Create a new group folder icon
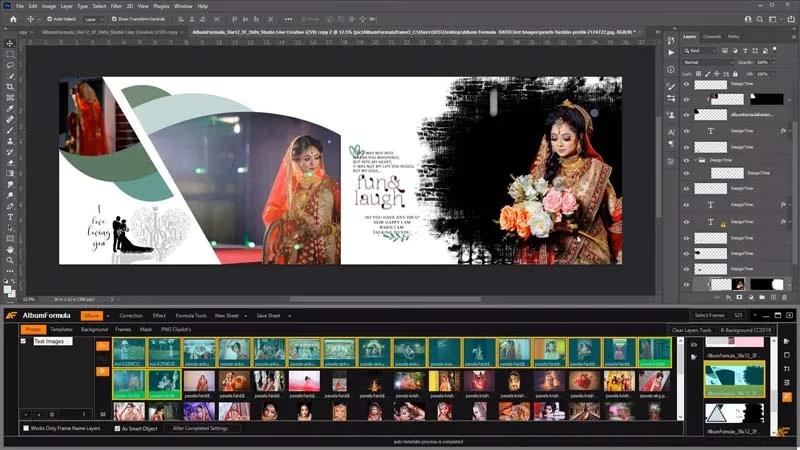 pos(762,297)
